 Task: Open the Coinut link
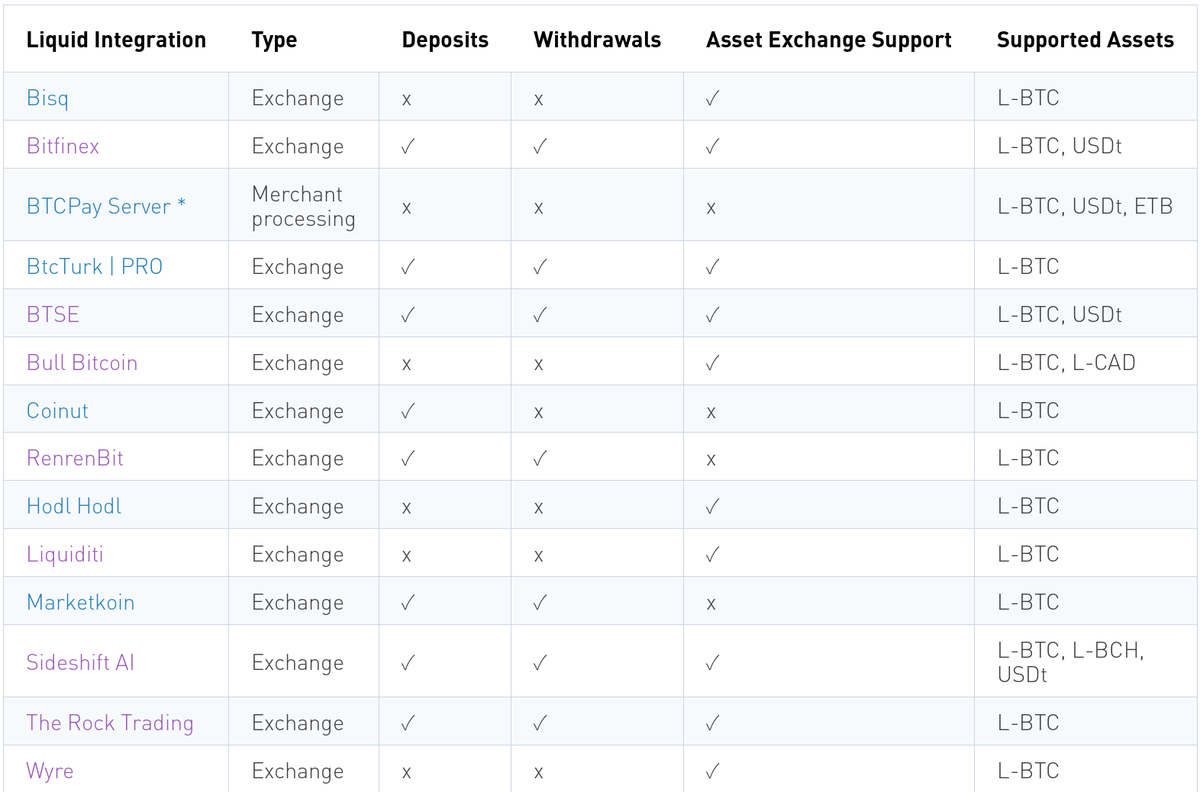pos(58,410)
